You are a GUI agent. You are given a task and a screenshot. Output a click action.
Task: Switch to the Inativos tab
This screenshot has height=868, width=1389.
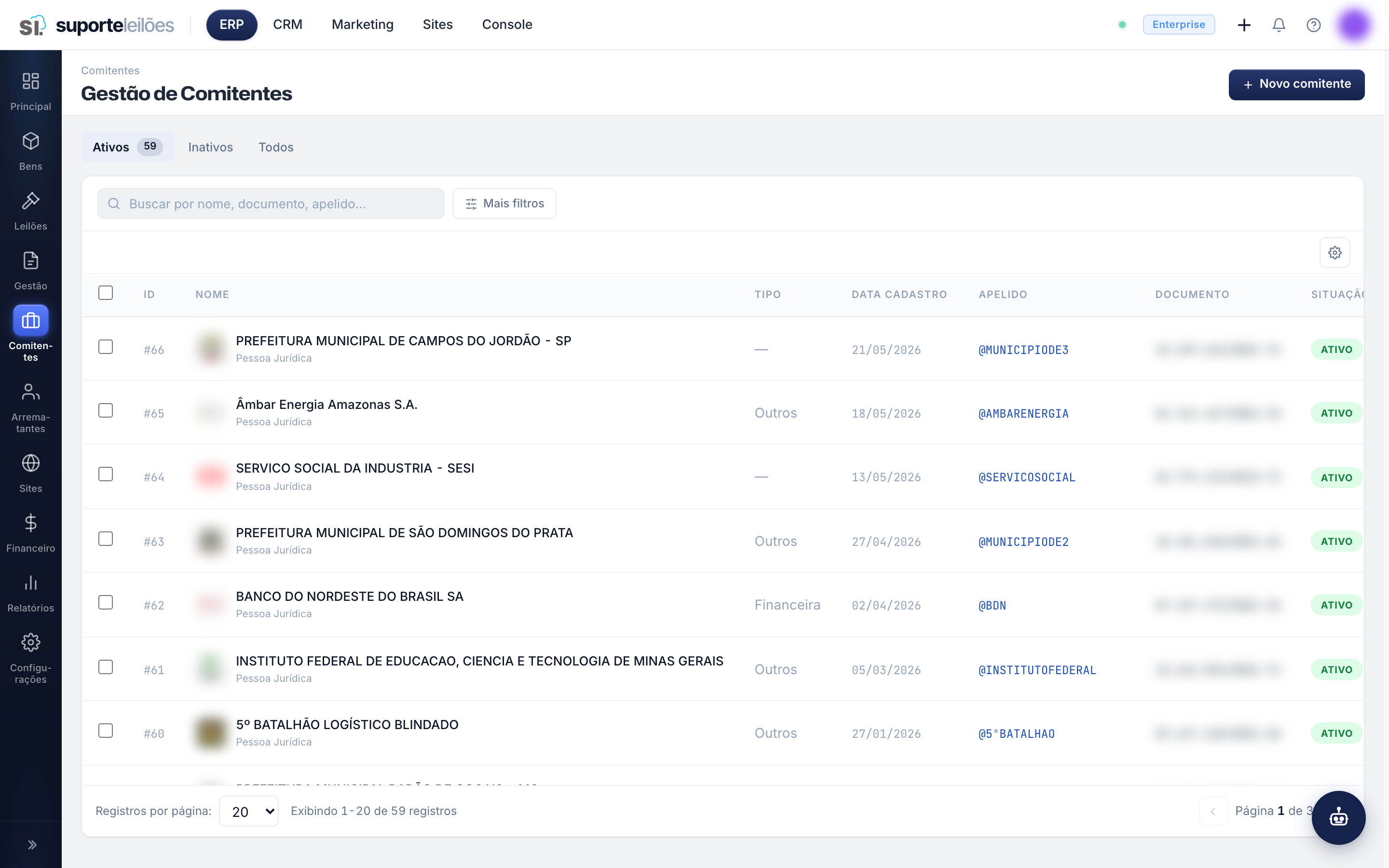[x=211, y=147]
